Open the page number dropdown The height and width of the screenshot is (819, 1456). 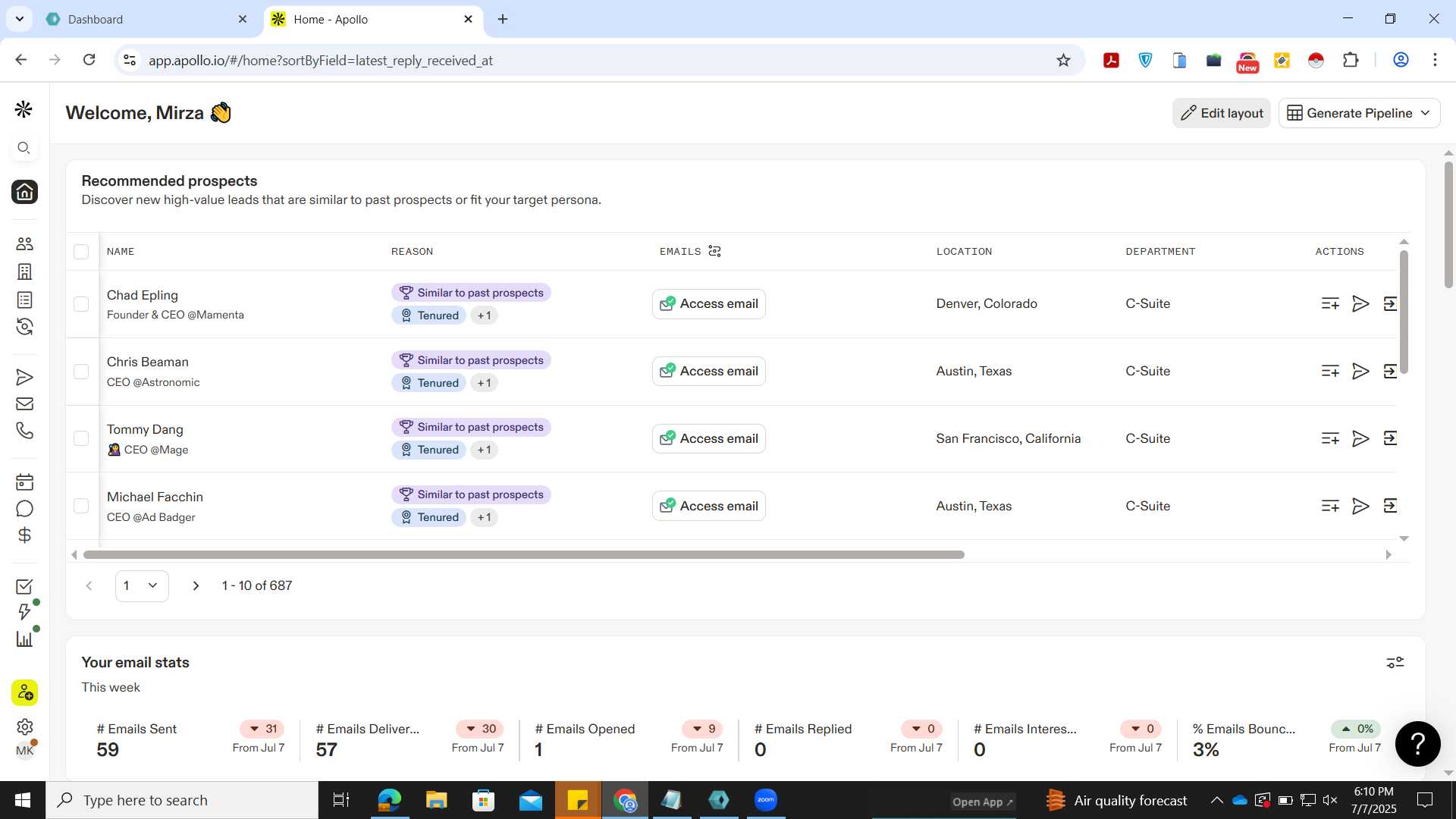pyautogui.click(x=142, y=585)
